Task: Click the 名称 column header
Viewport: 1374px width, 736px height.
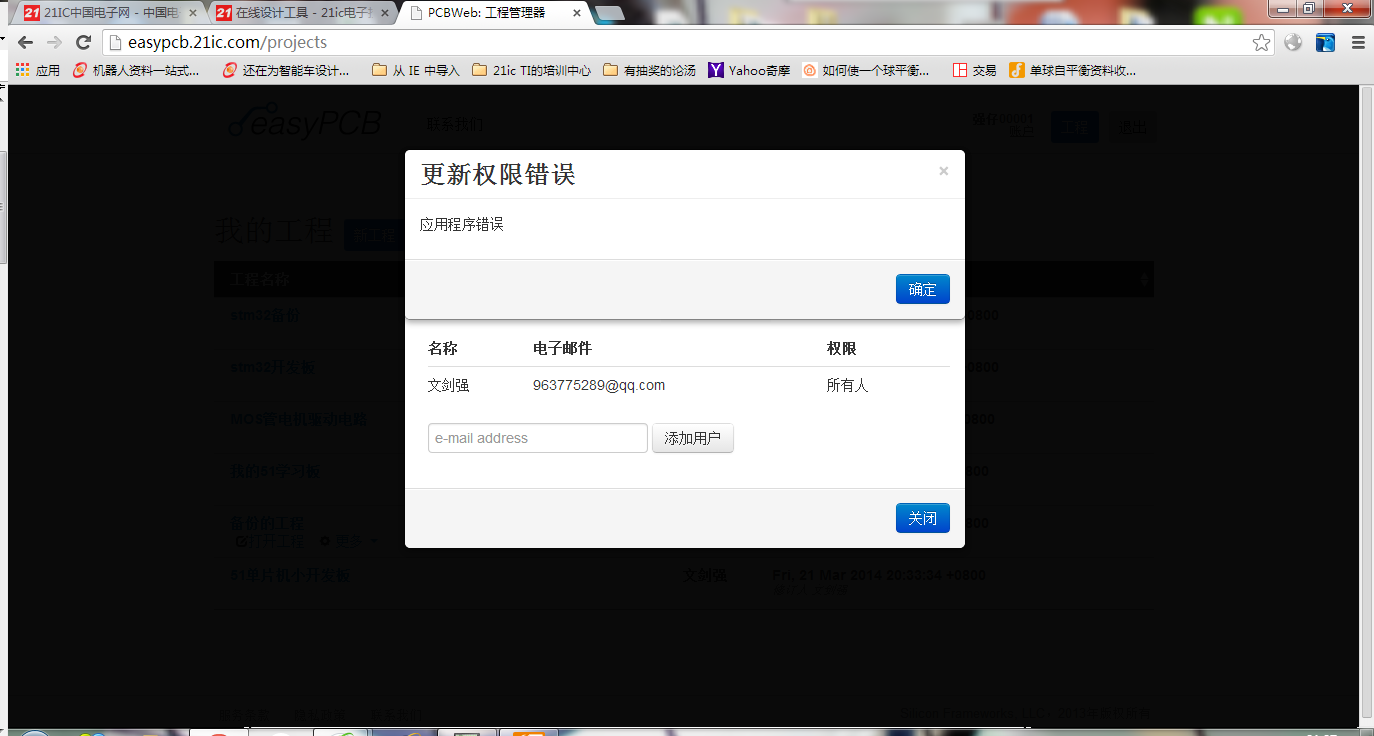Action: [443, 348]
